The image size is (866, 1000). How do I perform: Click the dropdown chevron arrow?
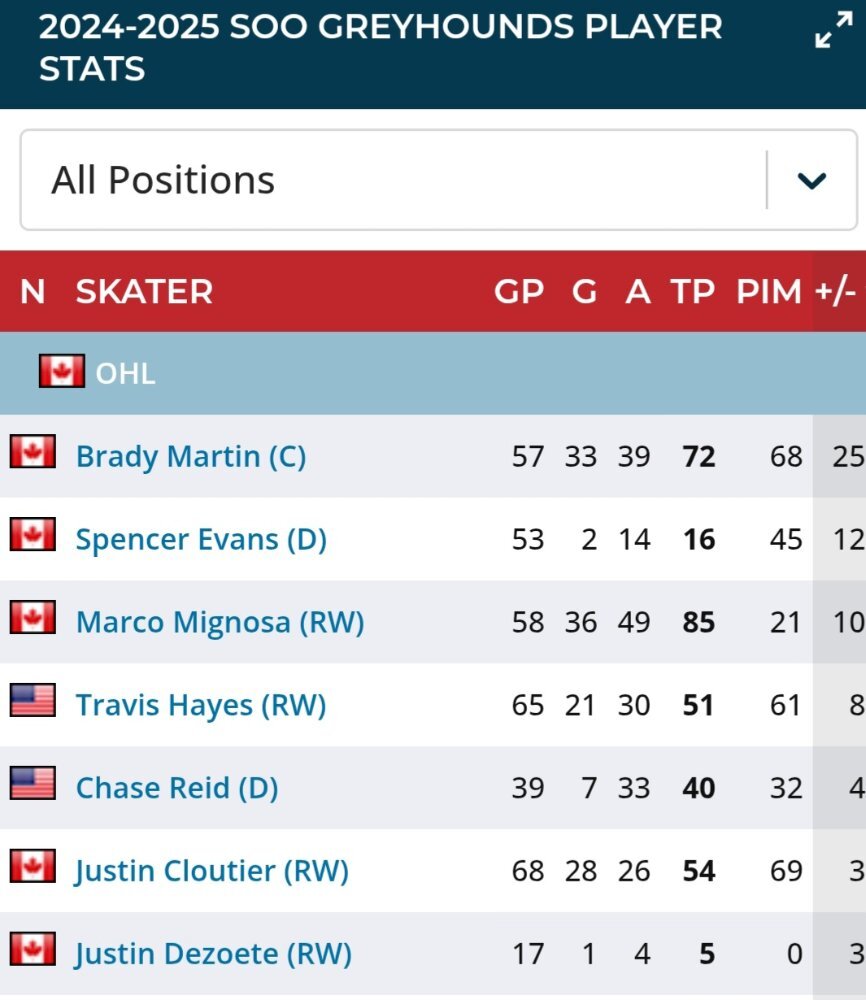point(812,180)
